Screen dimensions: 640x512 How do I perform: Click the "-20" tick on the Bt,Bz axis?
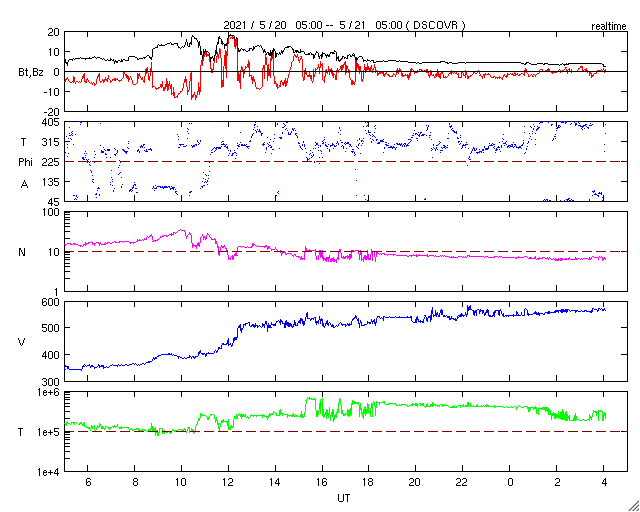tap(53, 111)
